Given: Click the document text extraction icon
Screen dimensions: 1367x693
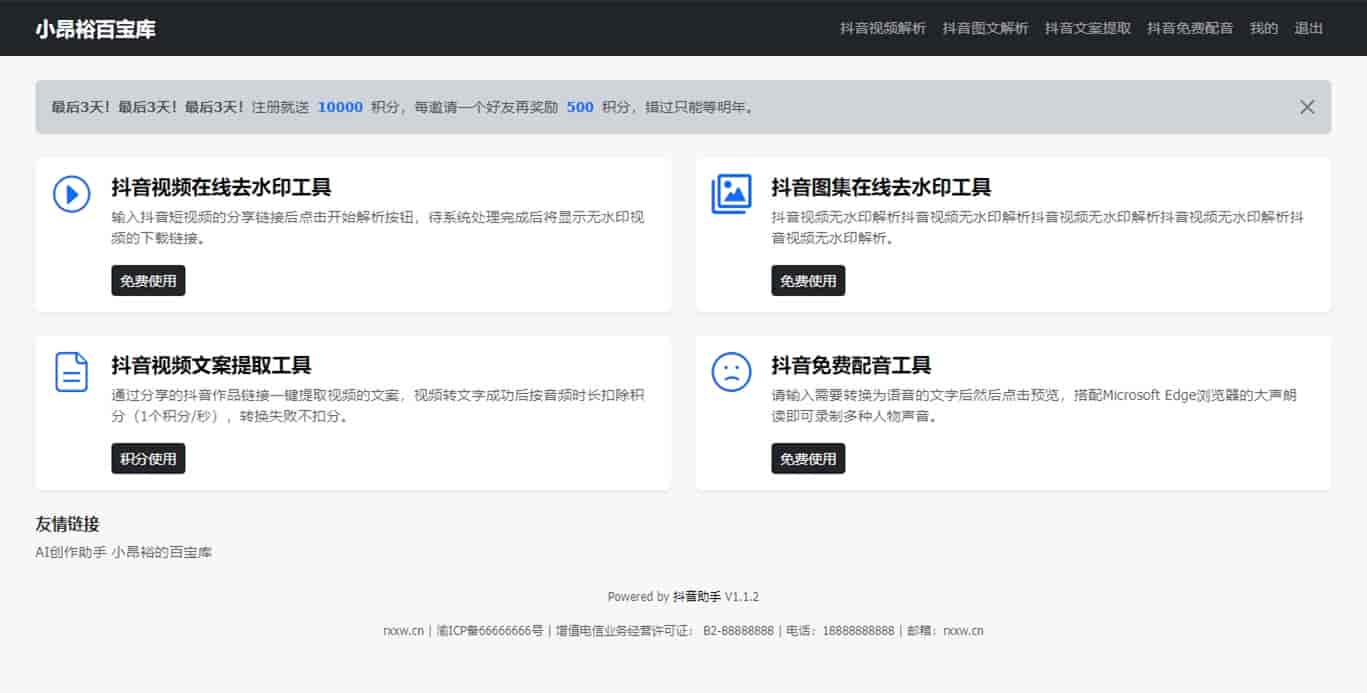Looking at the screenshot, I should pos(71,372).
